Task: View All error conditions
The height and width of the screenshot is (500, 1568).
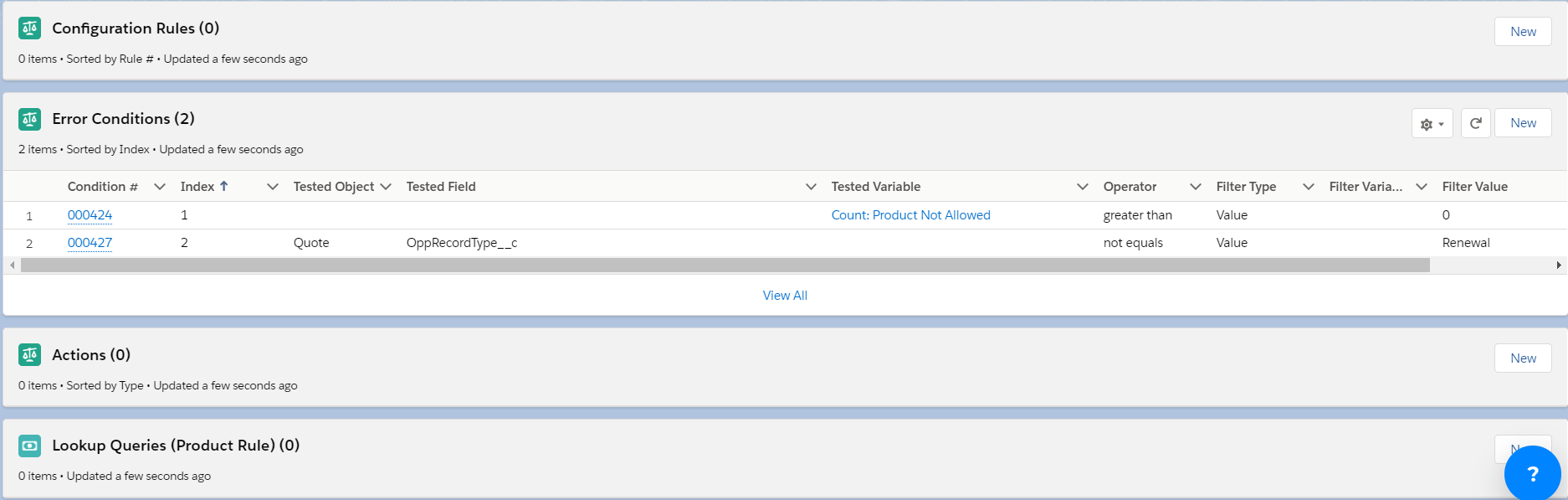Action: [x=785, y=296]
